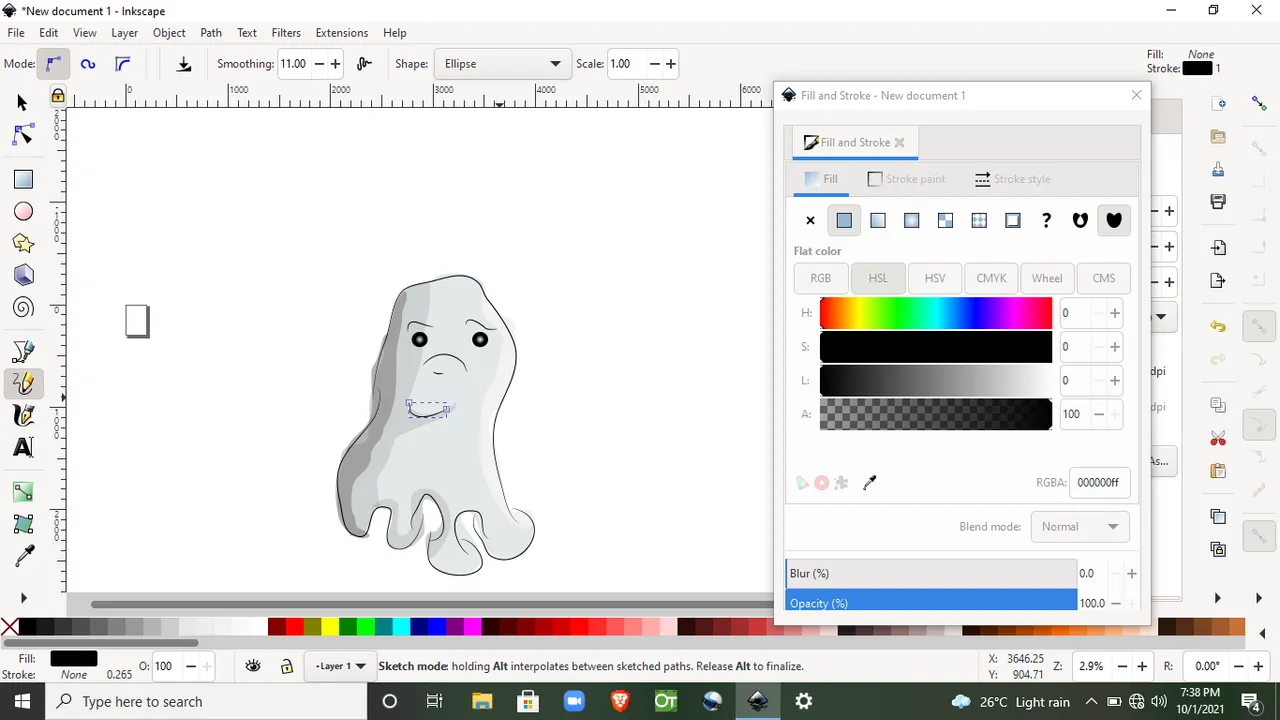Click the Lightness gradient slider
Image resolution: width=1280 pixels, height=720 pixels.
tap(936, 380)
